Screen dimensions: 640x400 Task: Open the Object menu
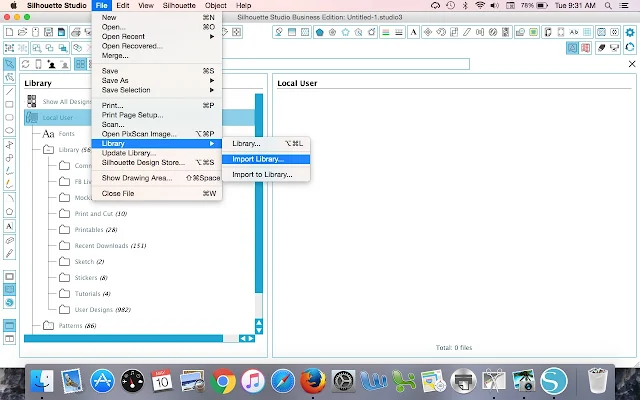click(x=216, y=5)
